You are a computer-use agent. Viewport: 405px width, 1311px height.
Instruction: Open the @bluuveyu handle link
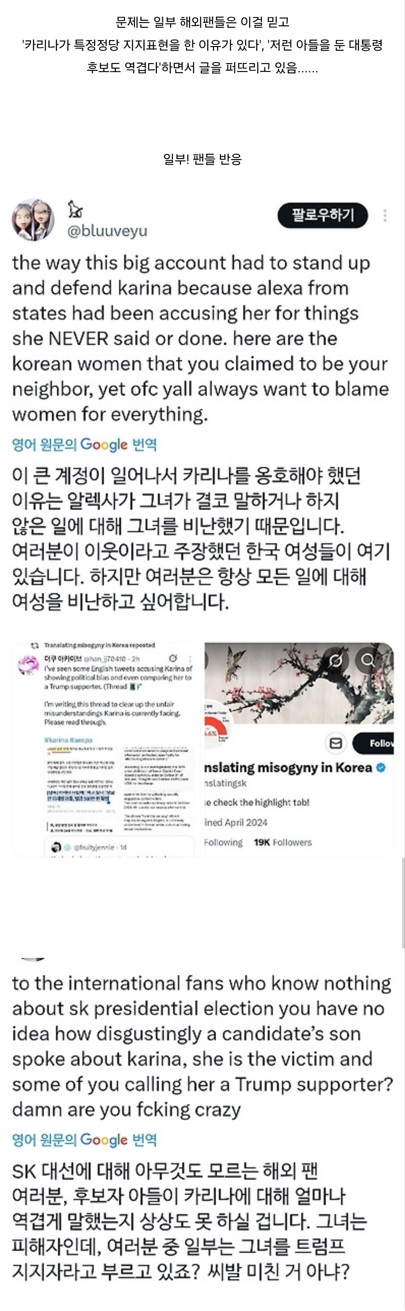107,230
